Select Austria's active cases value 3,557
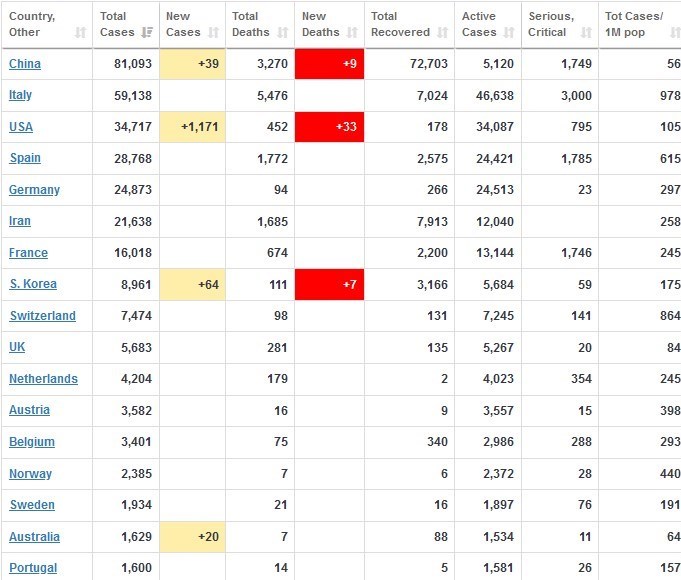 point(498,411)
